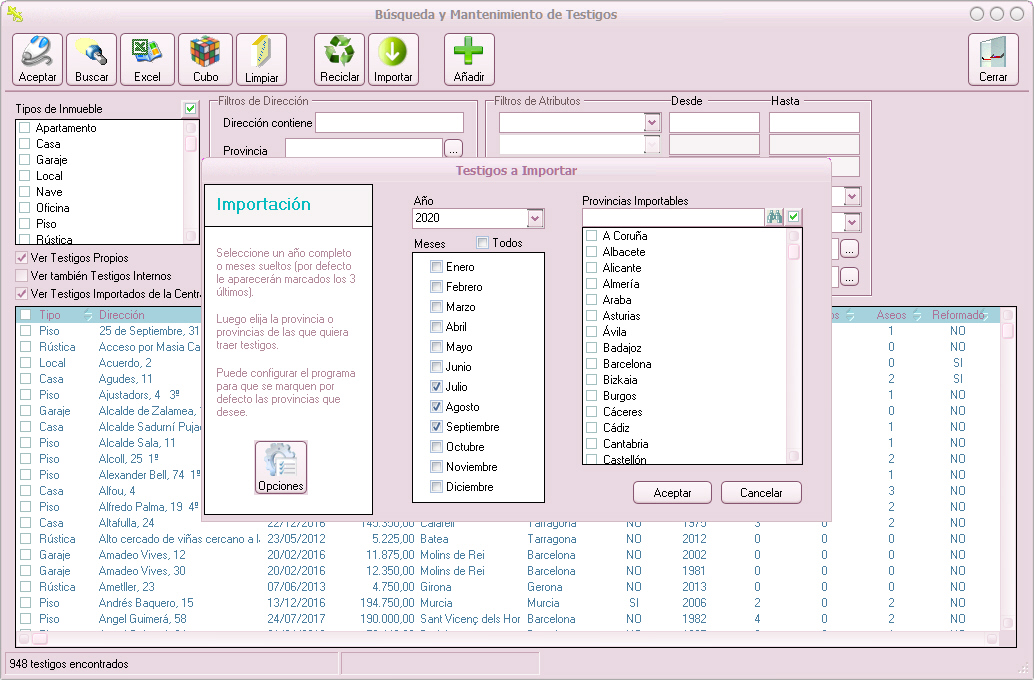The image size is (1034, 680).
Task: Click the Dirección contiene text field
Action: tap(389, 123)
